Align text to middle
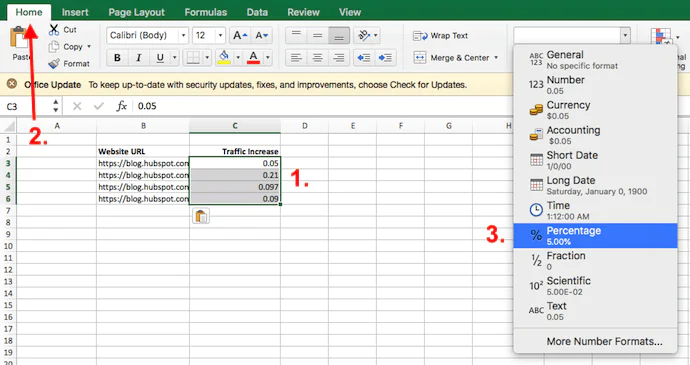 point(317,35)
